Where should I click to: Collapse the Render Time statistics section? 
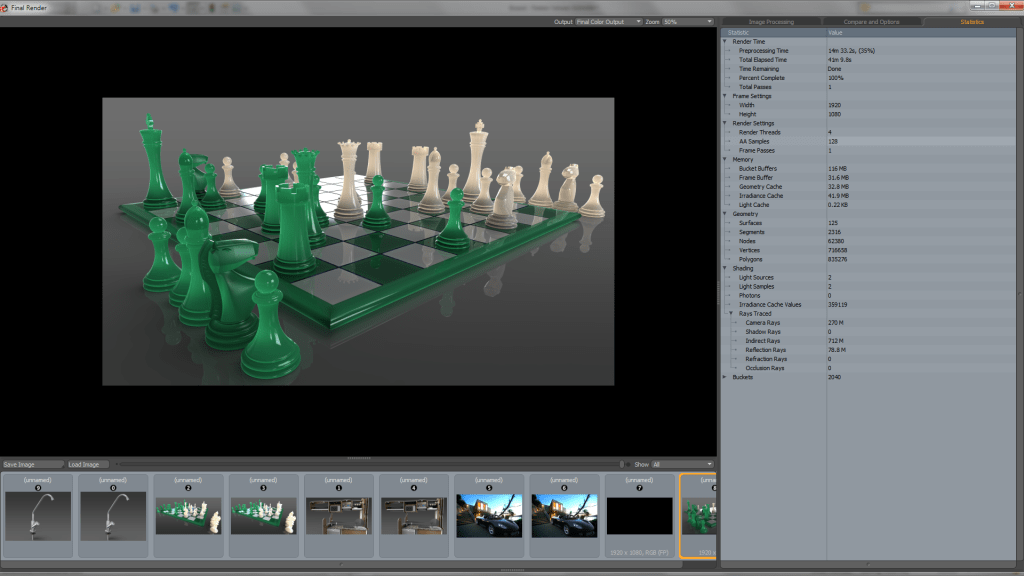[x=723, y=41]
